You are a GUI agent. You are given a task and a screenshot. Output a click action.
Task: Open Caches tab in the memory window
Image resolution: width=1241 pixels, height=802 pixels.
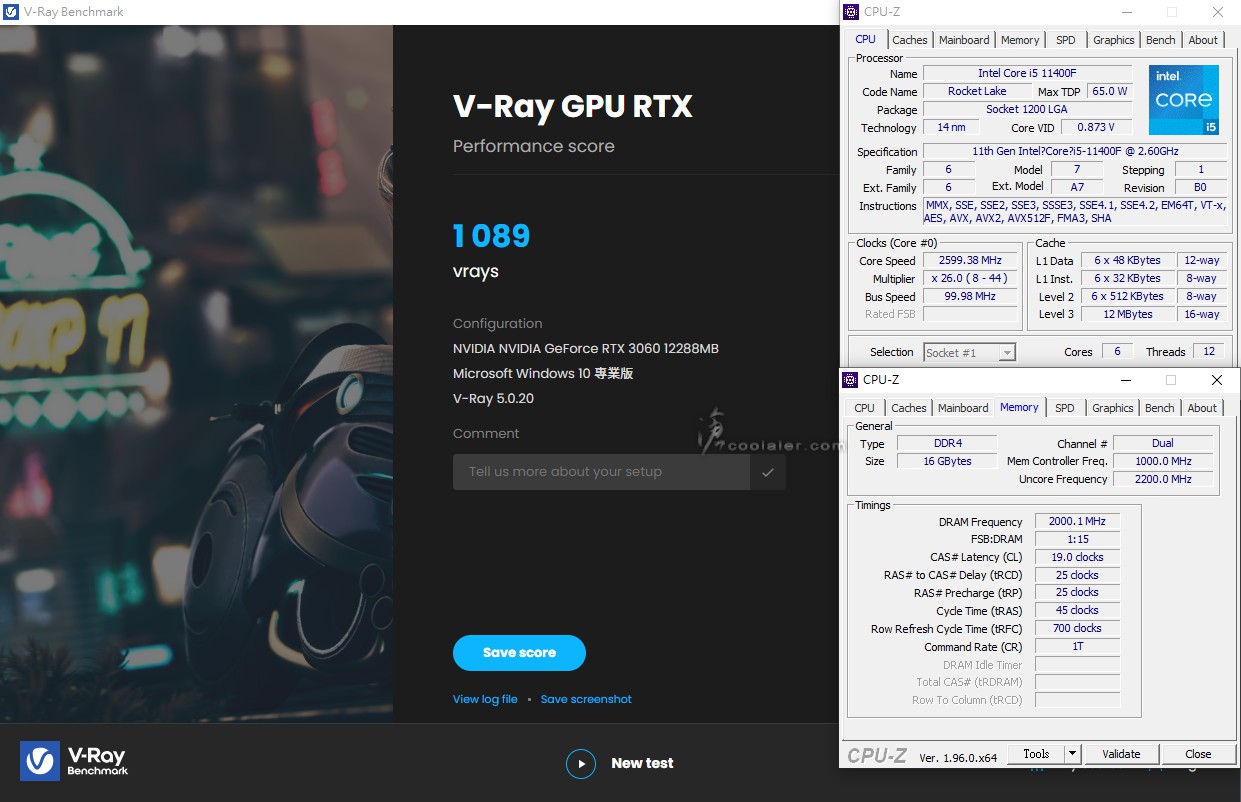(909, 408)
